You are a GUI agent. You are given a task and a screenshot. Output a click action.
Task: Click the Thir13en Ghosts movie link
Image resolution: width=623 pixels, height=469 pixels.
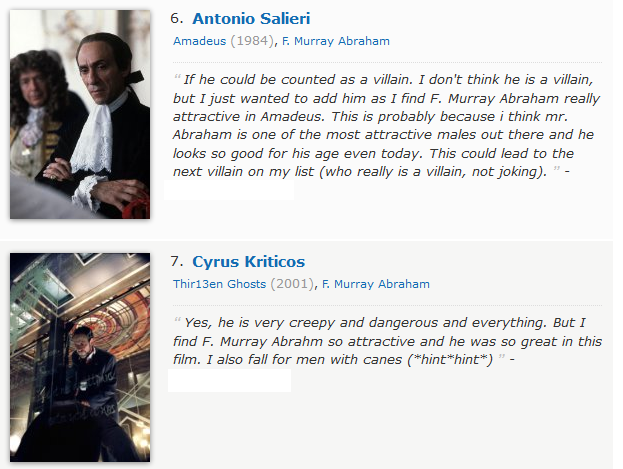point(219,284)
